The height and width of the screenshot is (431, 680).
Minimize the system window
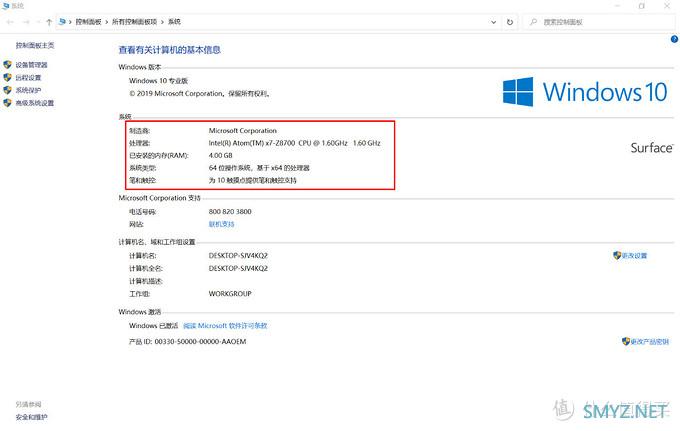[617, 6]
